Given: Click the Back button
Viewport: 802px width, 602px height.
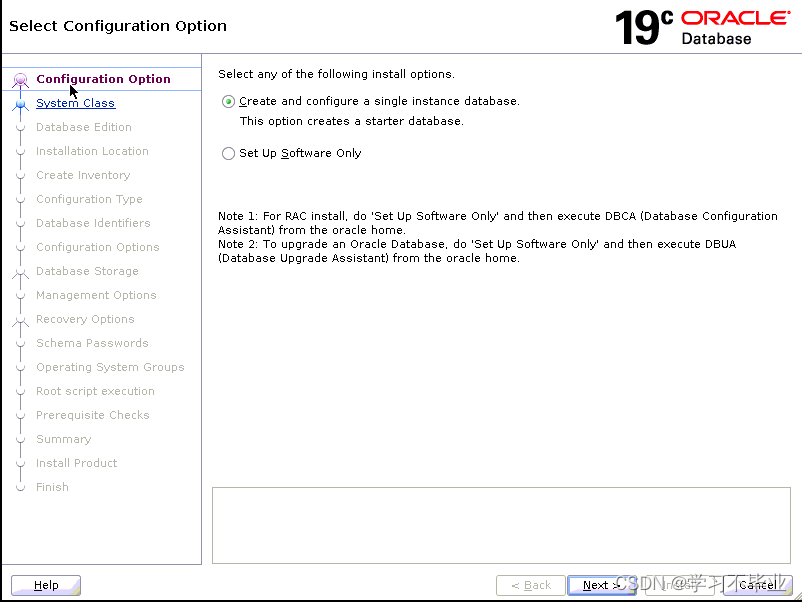Looking at the screenshot, I should coord(530,585).
